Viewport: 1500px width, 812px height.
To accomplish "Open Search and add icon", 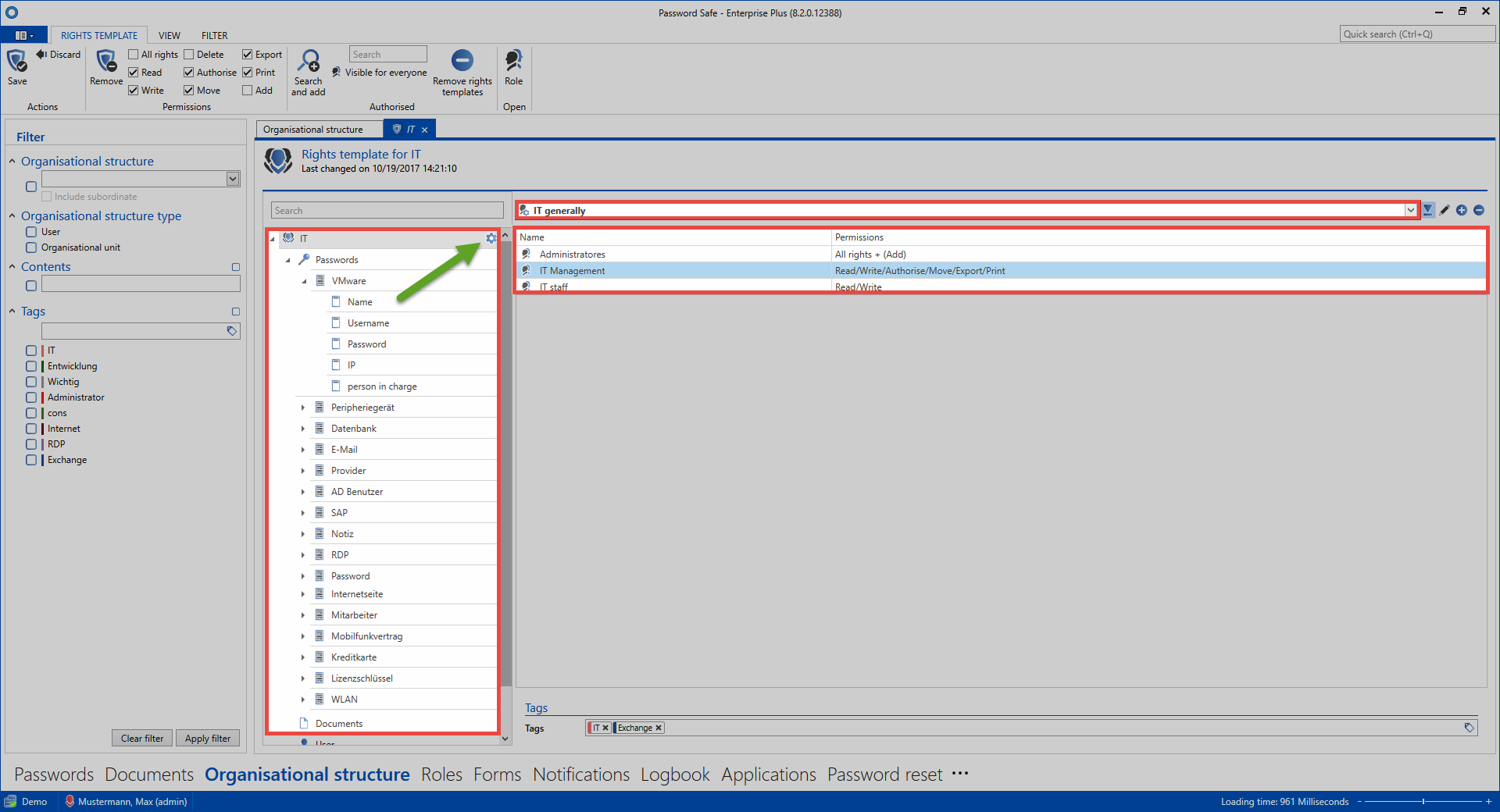I will pos(309,61).
